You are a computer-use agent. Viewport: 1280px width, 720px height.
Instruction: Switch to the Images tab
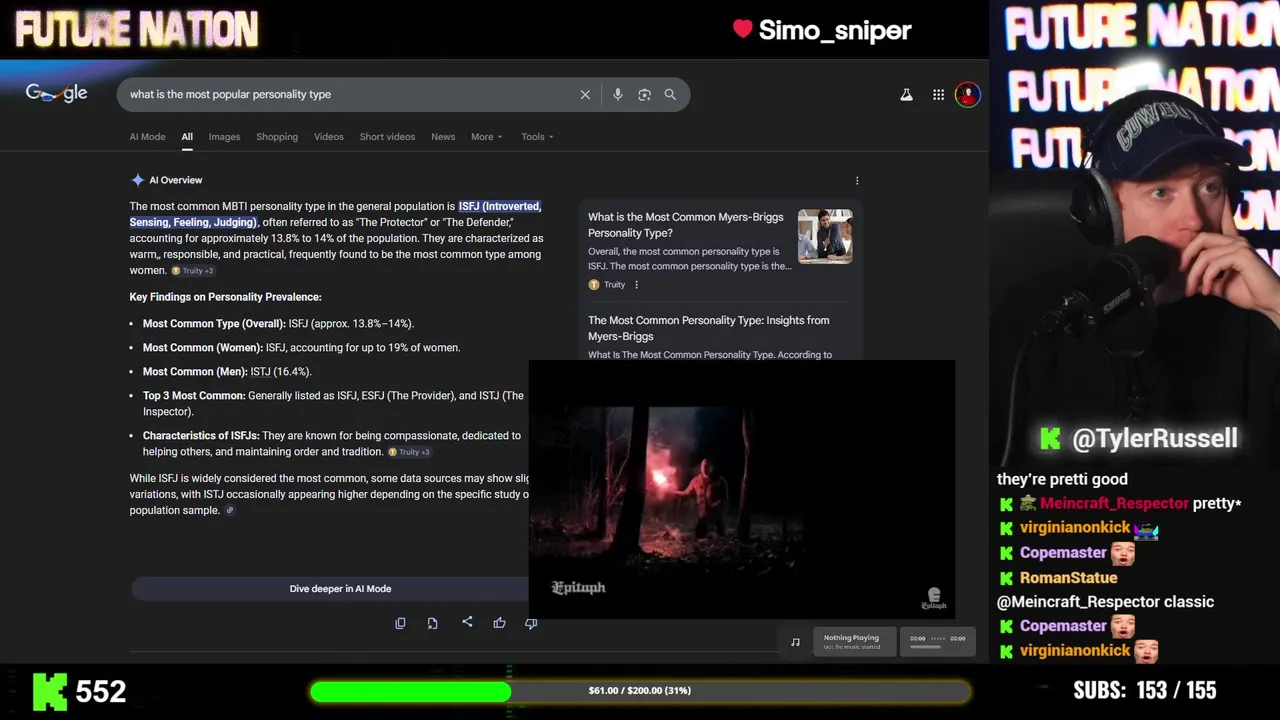tap(224, 137)
